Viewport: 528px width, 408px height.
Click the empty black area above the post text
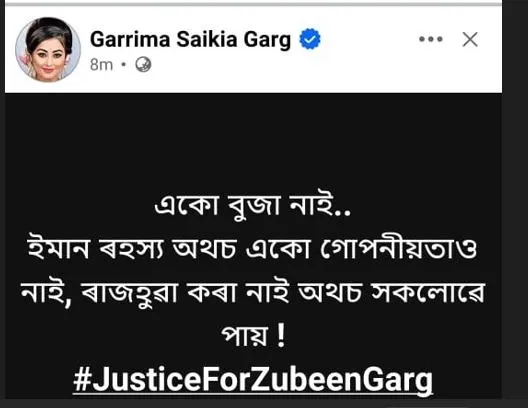tap(253, 141)
